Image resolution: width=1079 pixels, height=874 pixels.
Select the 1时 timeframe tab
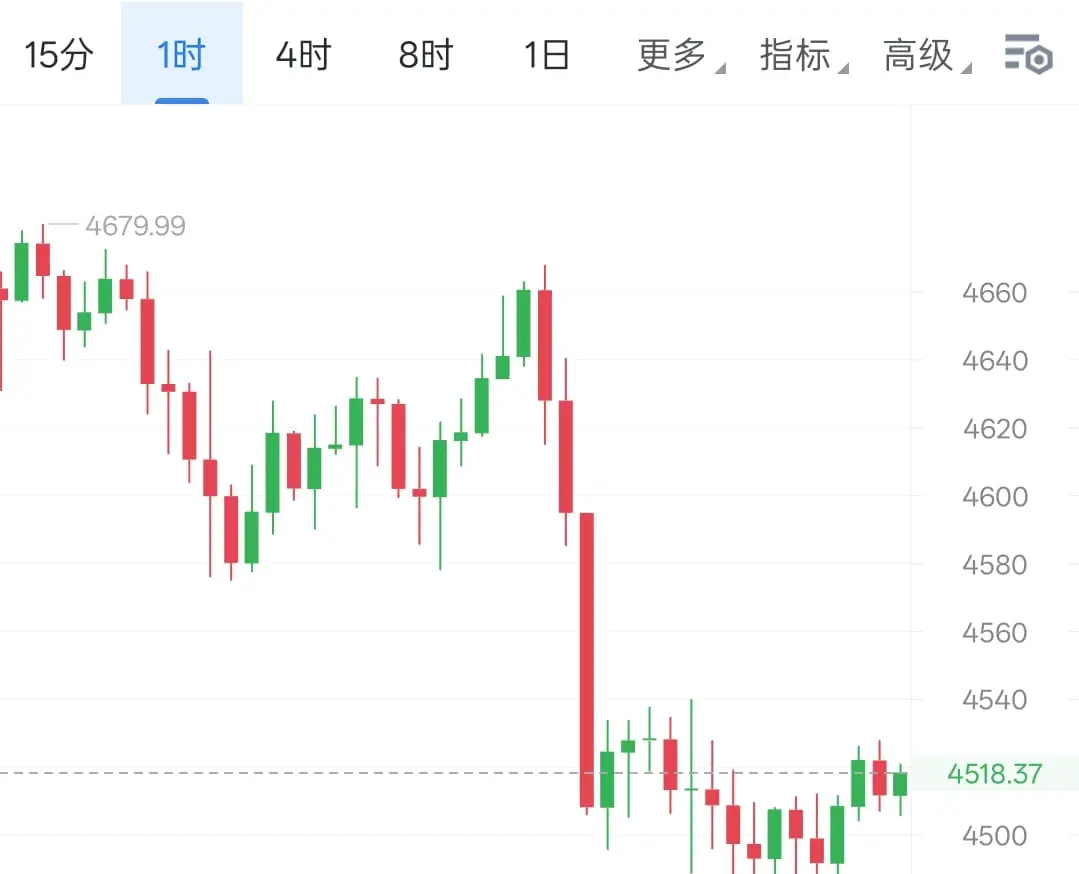pos(182,54)
